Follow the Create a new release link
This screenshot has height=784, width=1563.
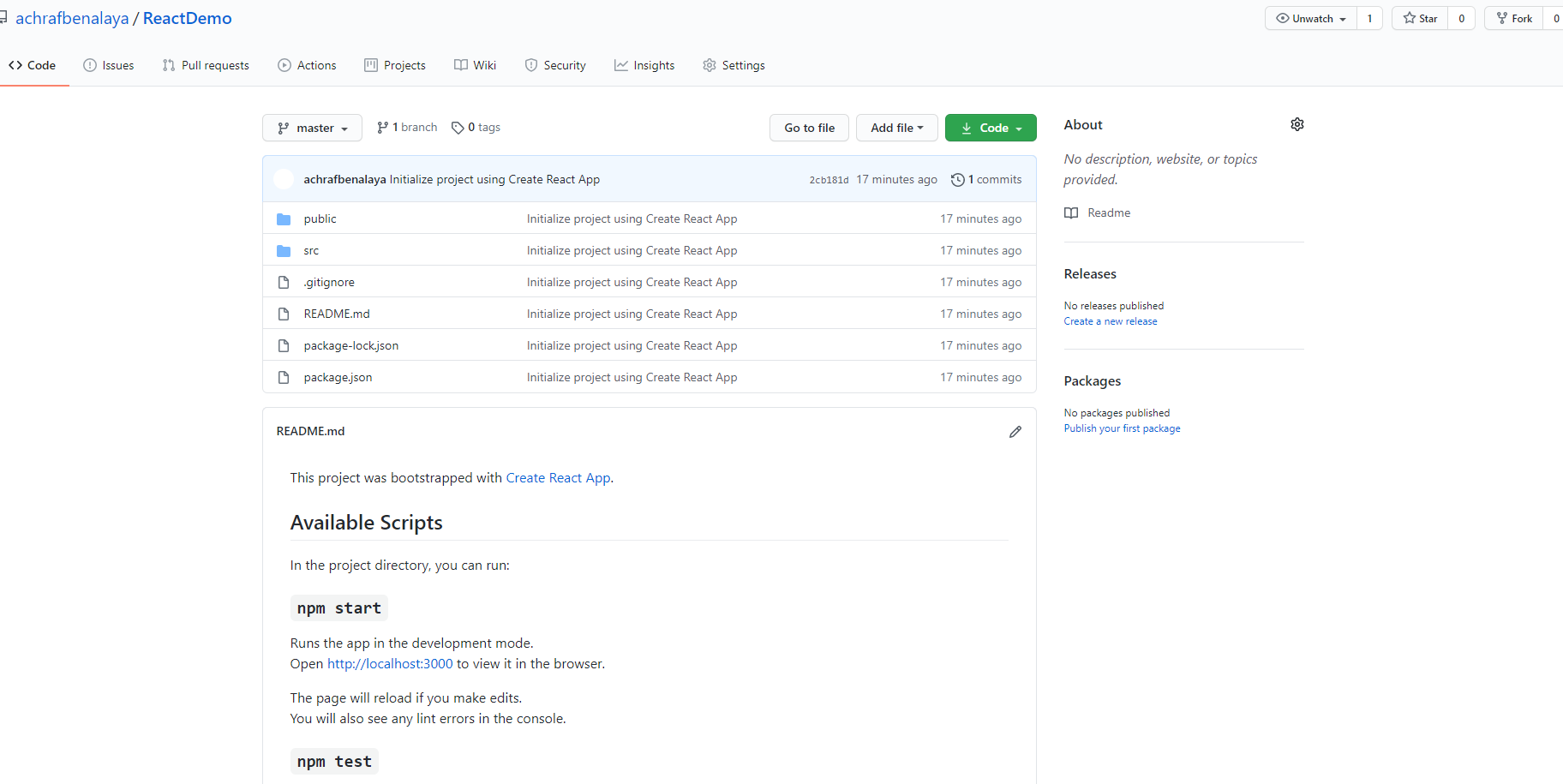tap(1110, 320)
